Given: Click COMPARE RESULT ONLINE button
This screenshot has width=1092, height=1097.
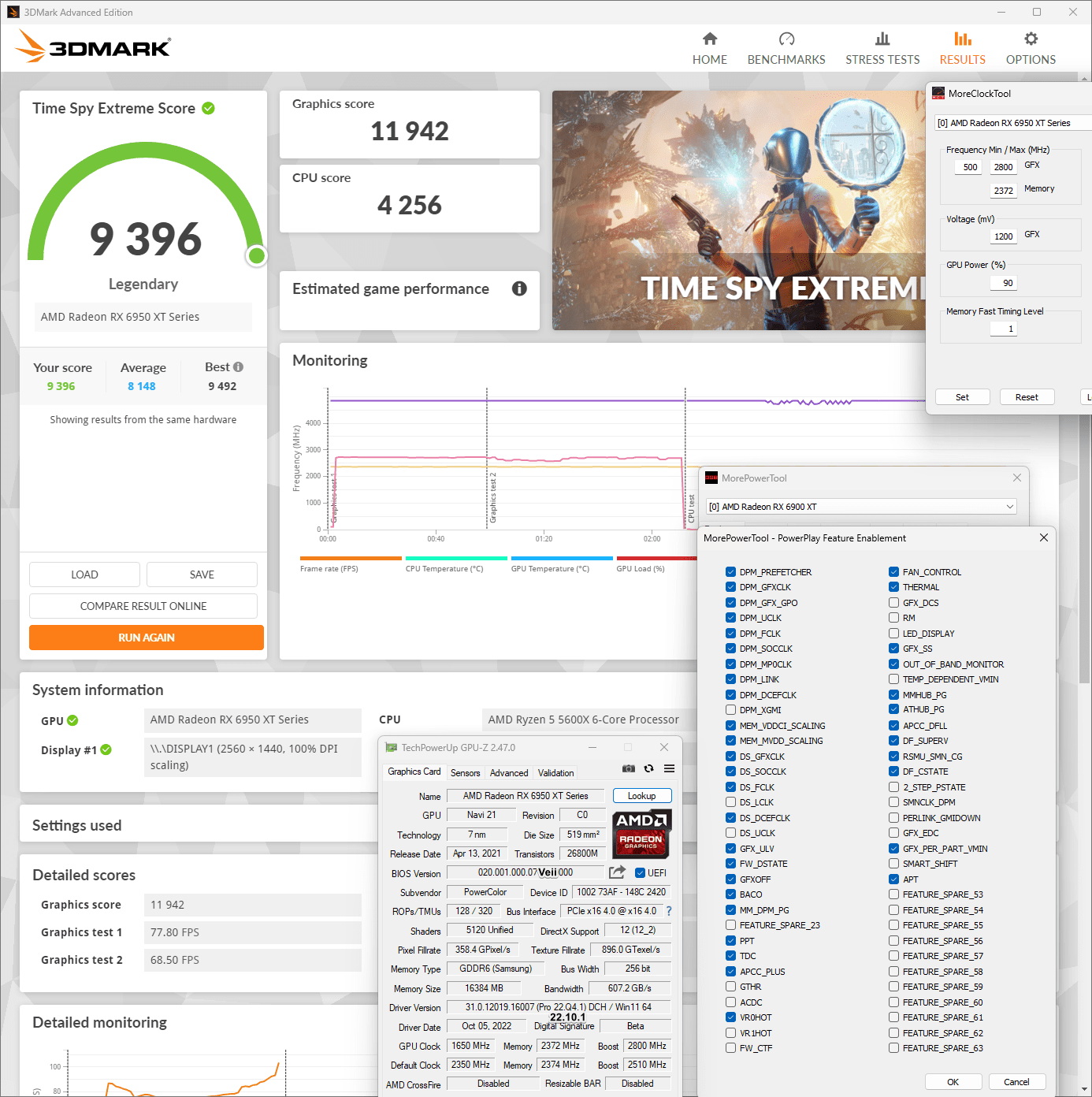Looking at the screenshot, I should 143,606.
